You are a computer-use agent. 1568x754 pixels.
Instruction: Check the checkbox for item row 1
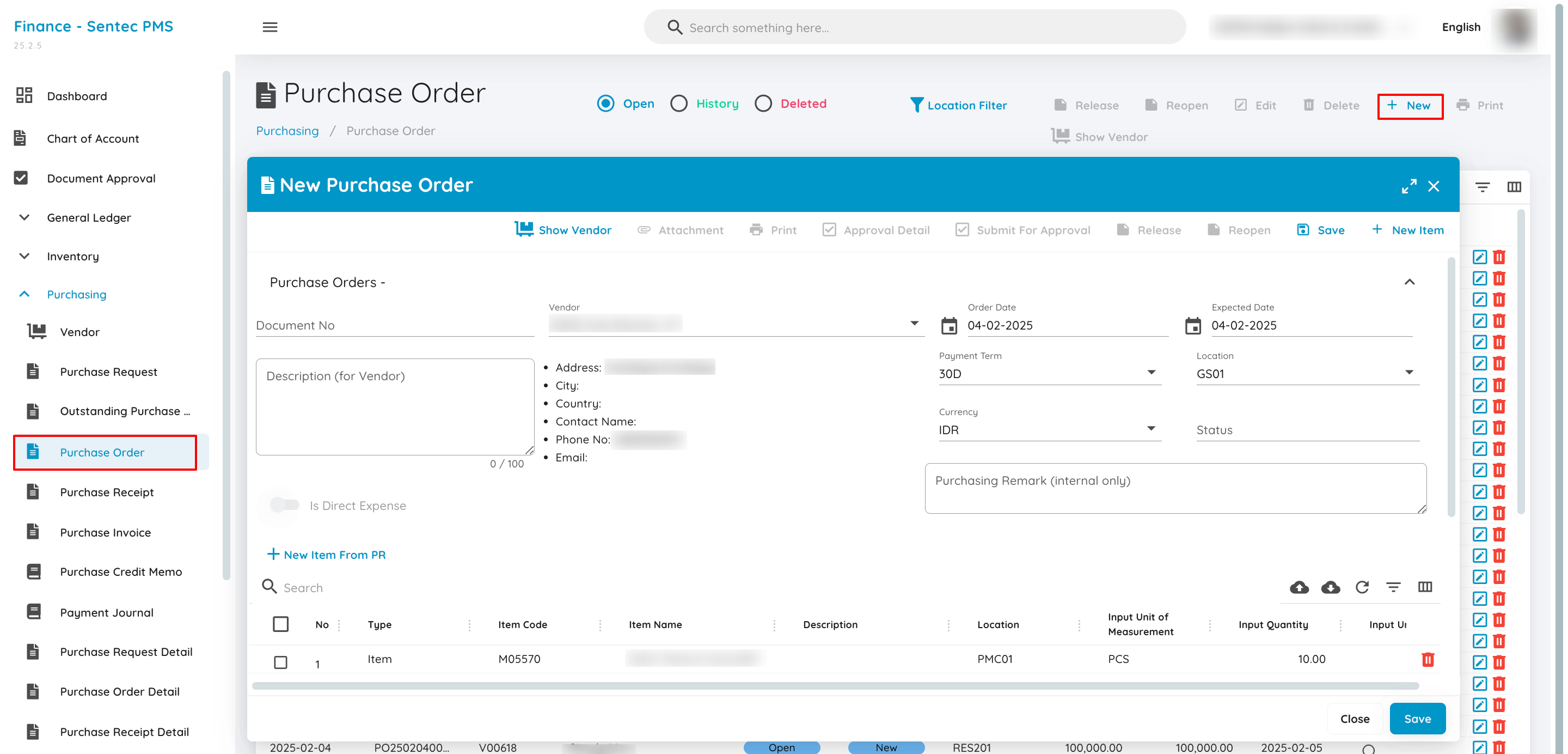click(280, 662)
